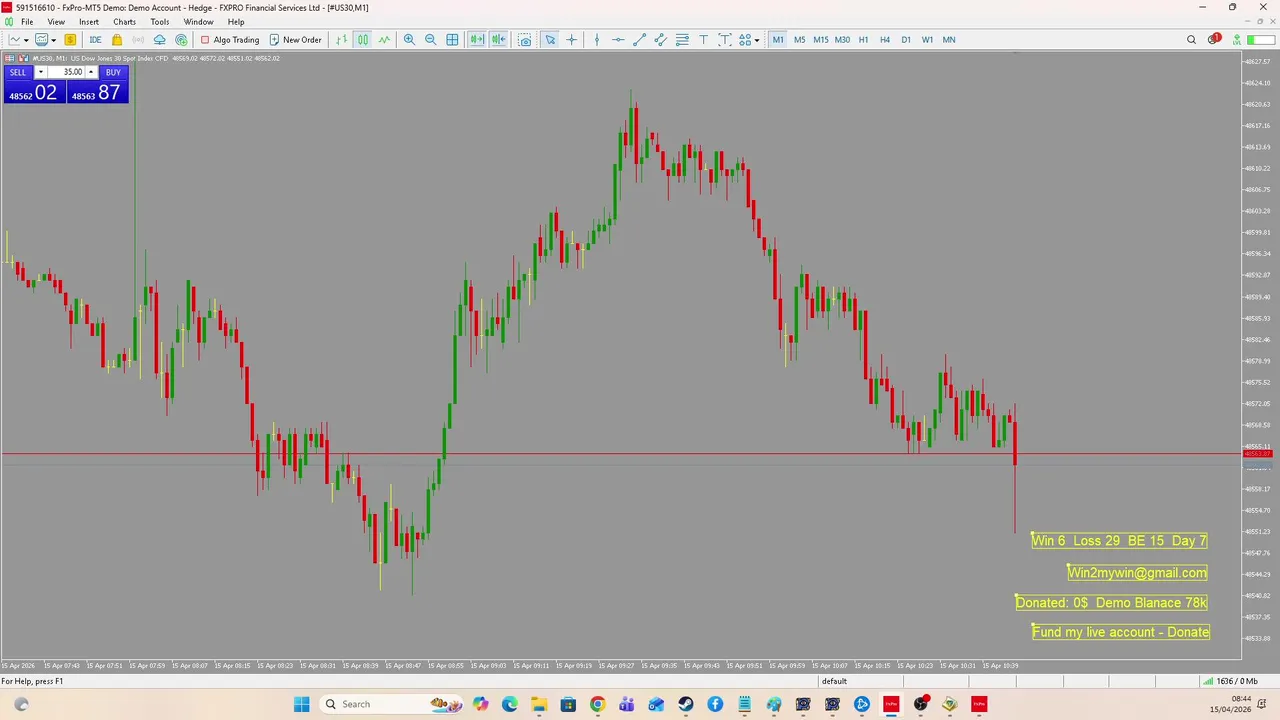
Task: Select the candlestick chart type
Action: 363,40
